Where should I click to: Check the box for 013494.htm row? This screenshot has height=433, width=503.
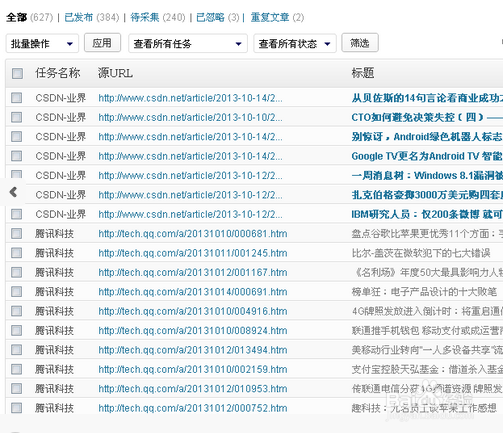coord(16,349)
